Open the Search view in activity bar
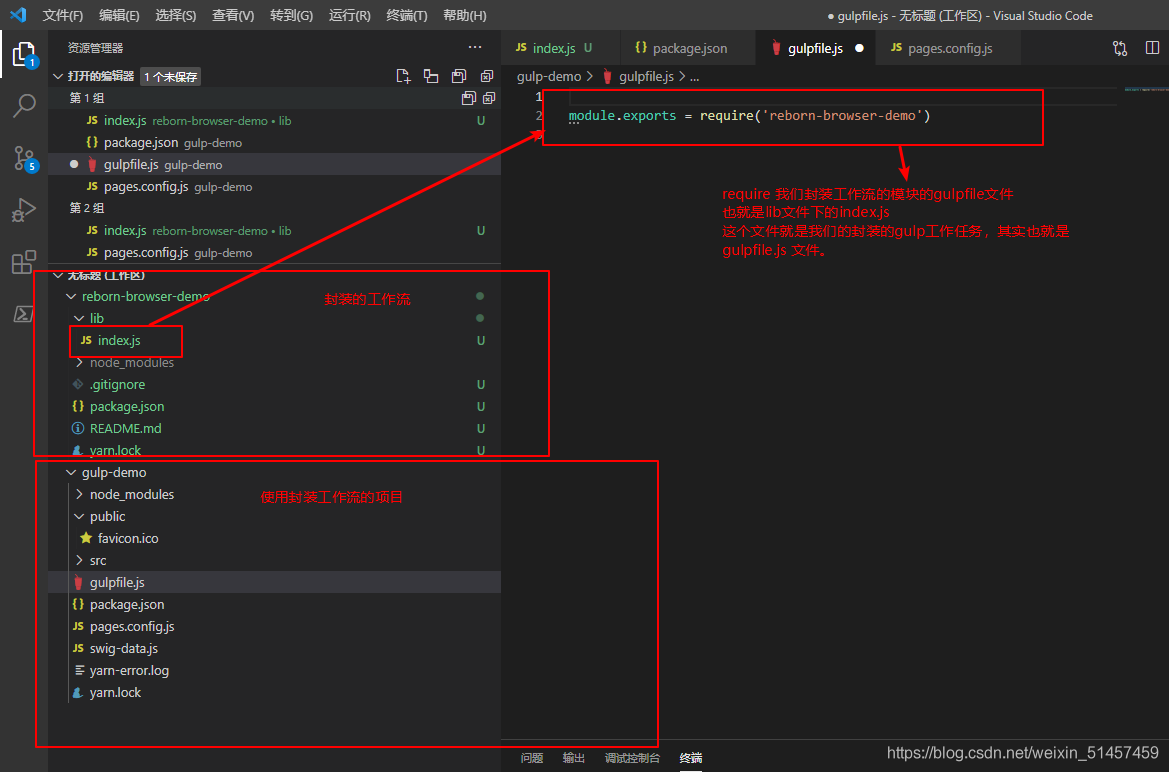Image resolution: width=1169 pixels, height=772 pixels. coord(24,105)
